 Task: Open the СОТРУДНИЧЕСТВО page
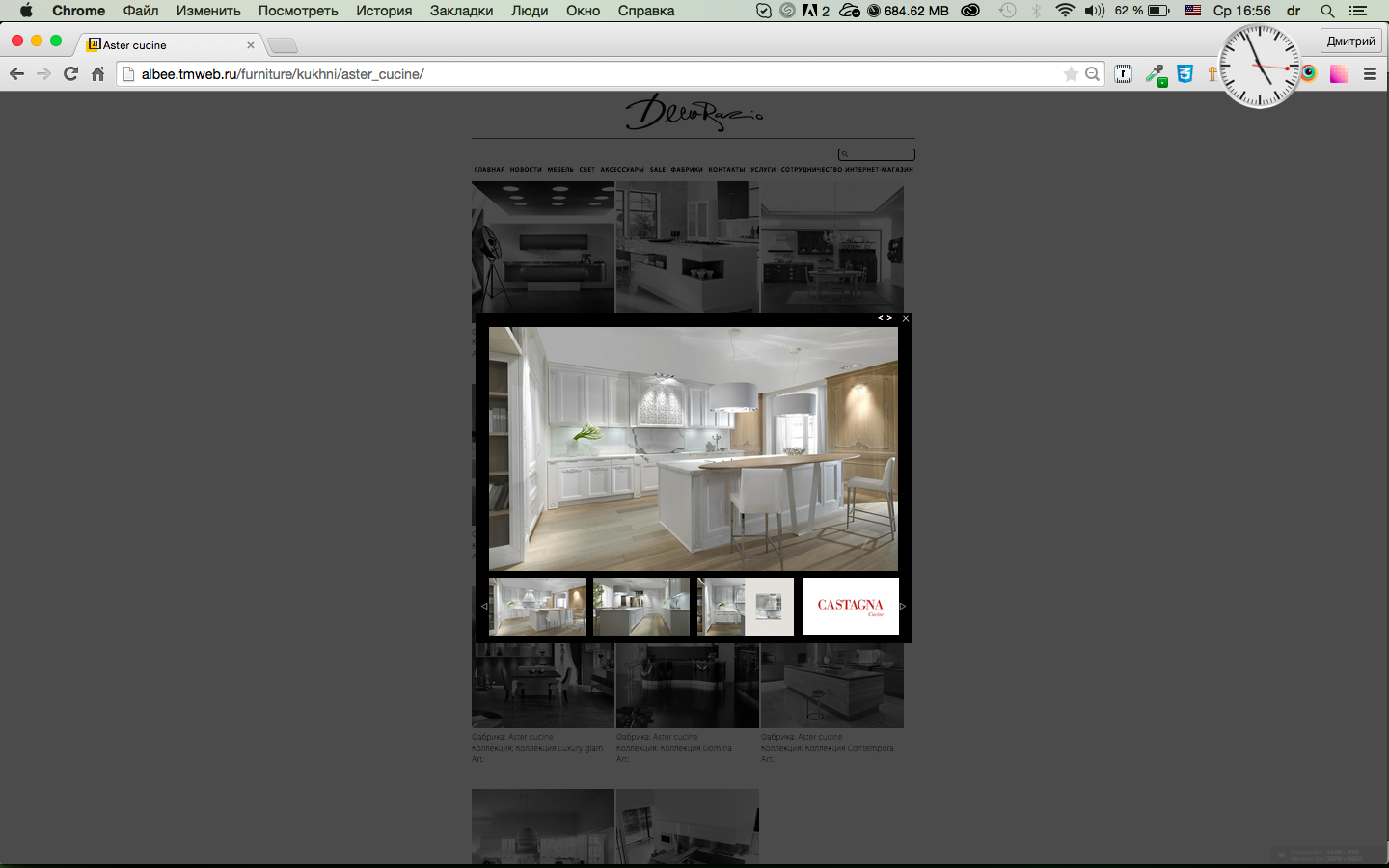coord(811,170)
